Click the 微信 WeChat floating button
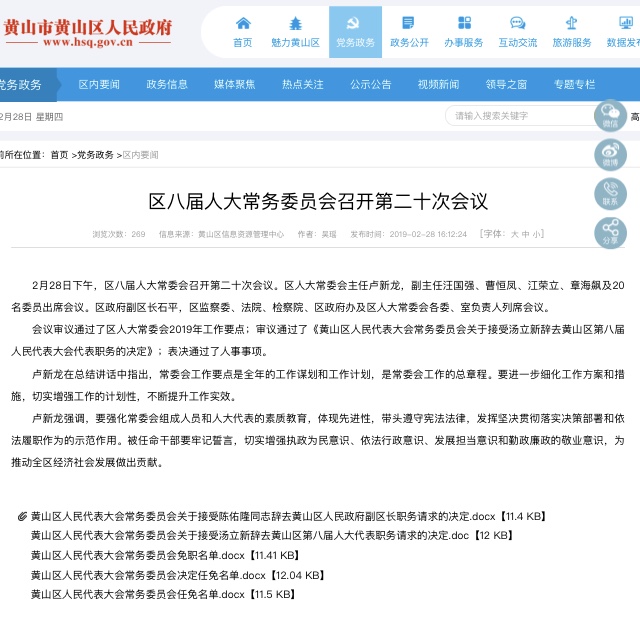Viewport: 640px width, 625px height. [x=610, y=116]
